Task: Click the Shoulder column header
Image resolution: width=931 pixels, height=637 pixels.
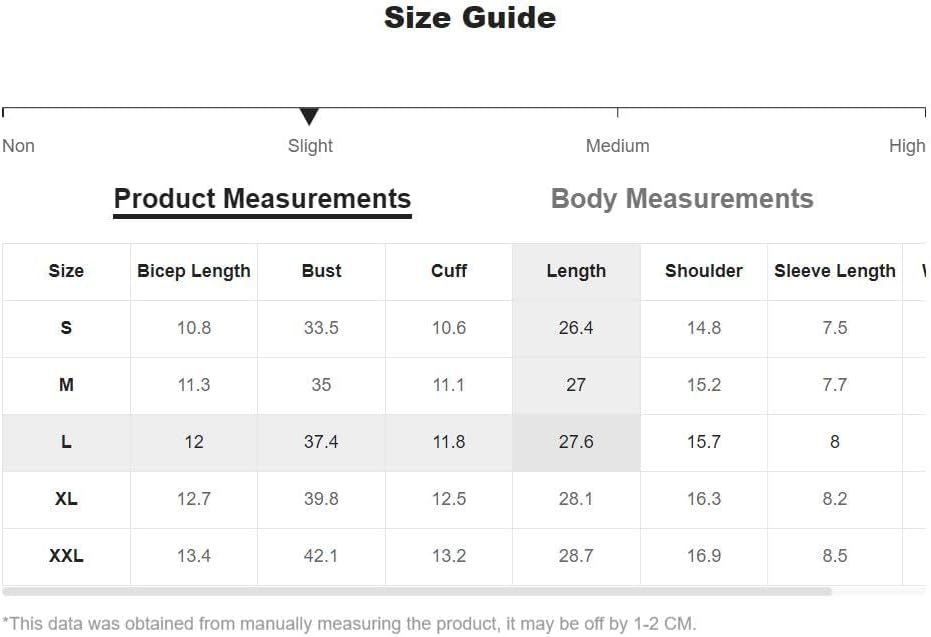Action: [x=704, y=271]
